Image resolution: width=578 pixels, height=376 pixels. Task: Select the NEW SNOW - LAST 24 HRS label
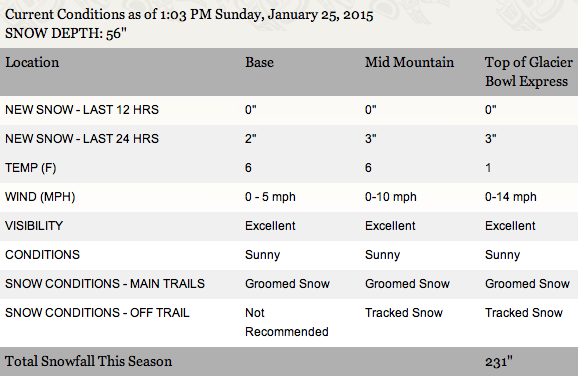coord(82,139)
